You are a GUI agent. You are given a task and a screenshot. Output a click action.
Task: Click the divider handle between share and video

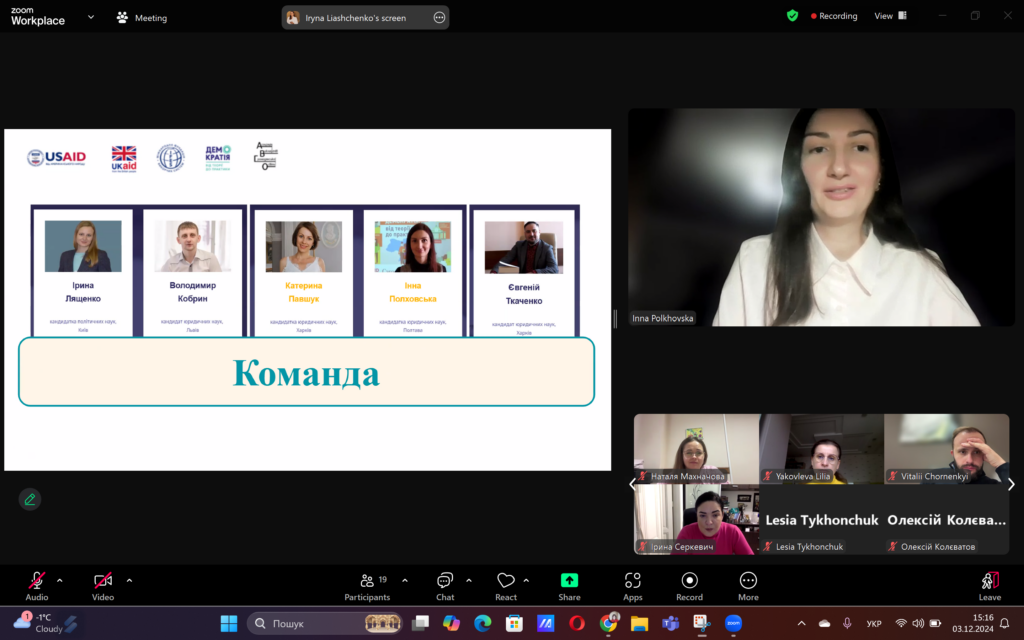point(615,319)
